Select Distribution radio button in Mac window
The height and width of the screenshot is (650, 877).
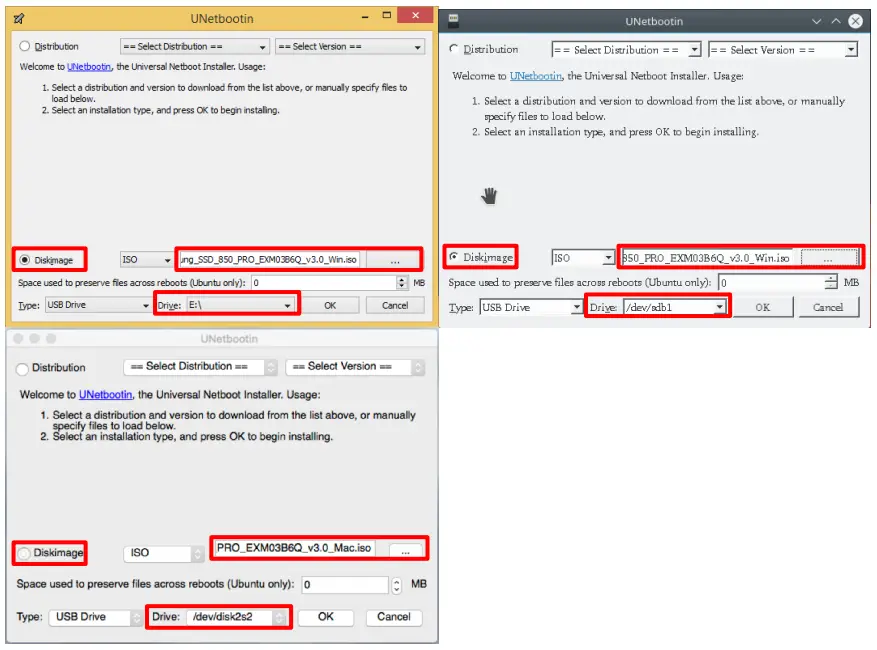coord(22,369)
